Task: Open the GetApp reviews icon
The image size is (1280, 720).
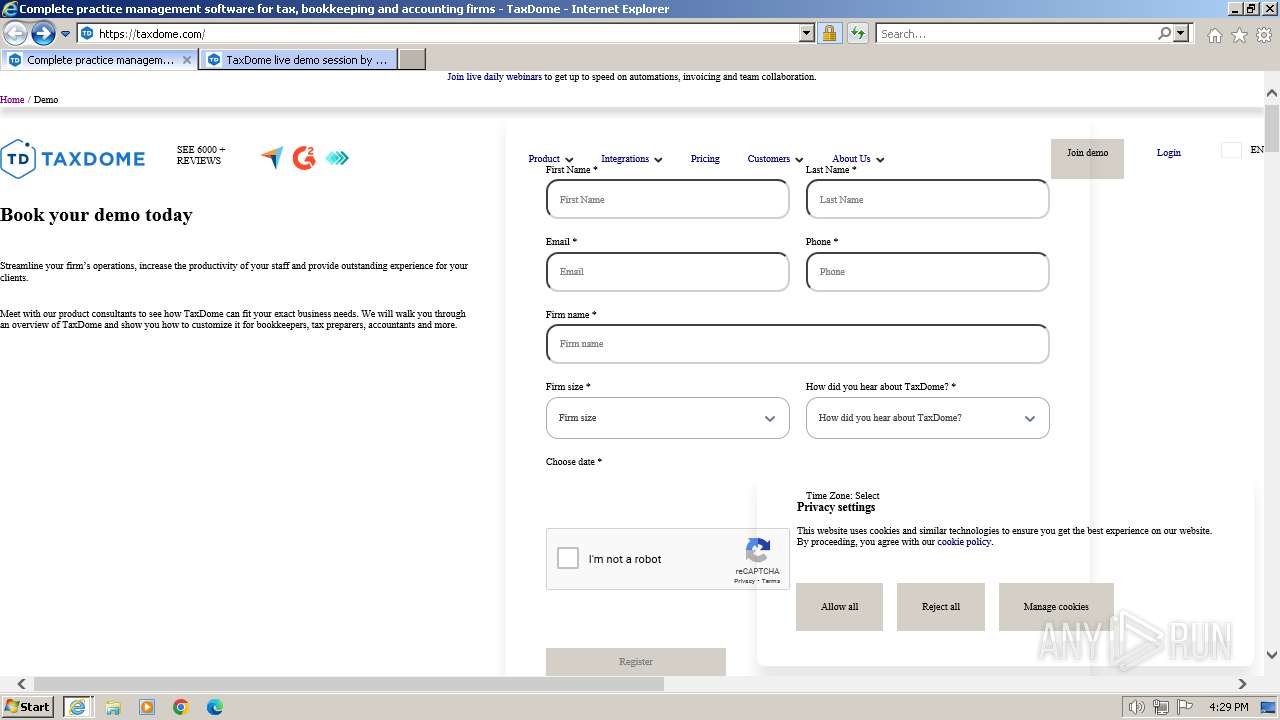Action: 337,158
